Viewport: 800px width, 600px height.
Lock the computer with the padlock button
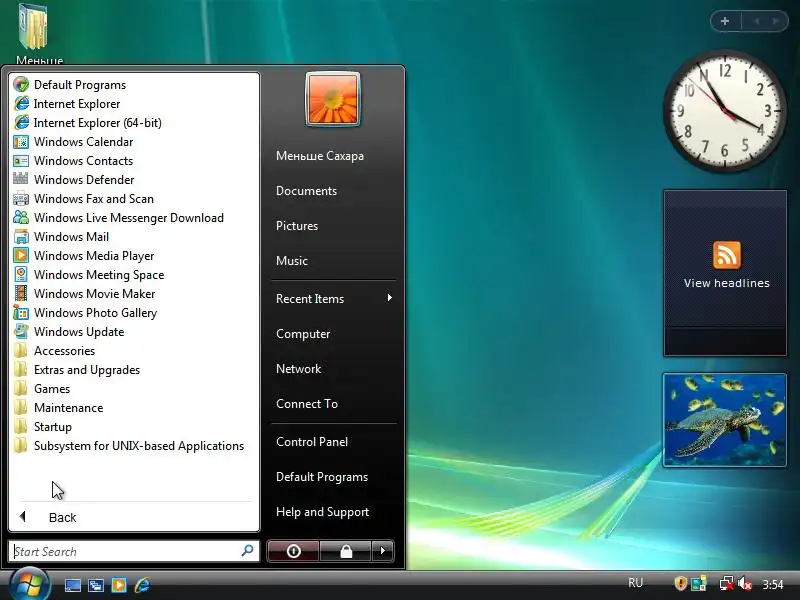[346, 551]
